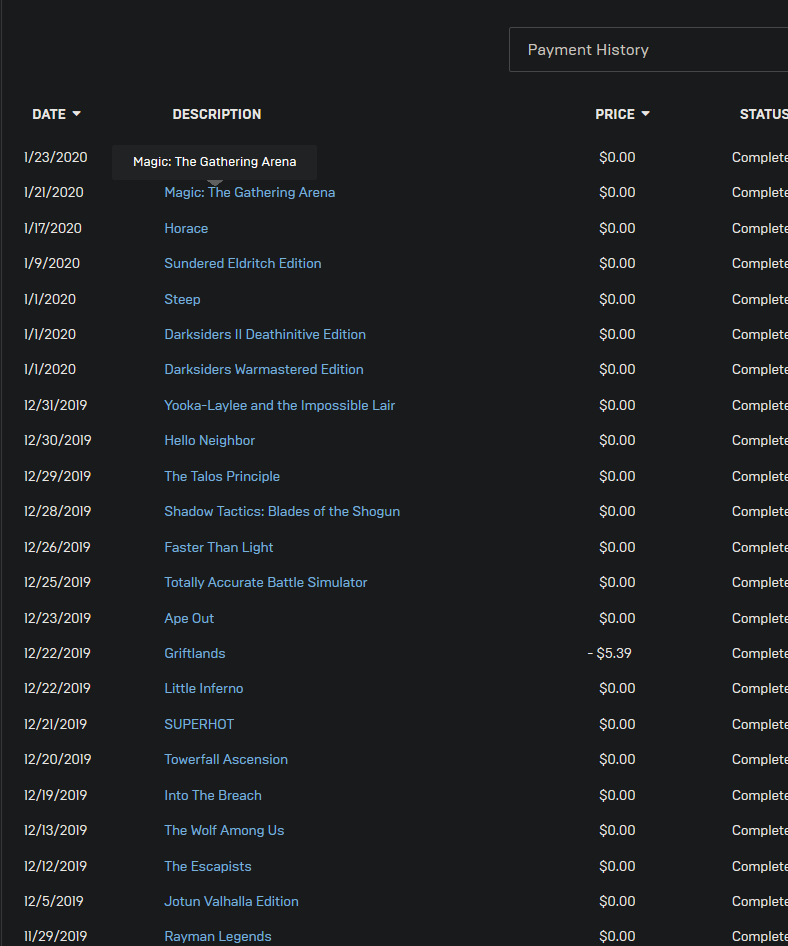The width and height of the screenshot is (788, 946).
Task: Open Shadow Tactics: Blades of the Shogun link
Action: [282, 512]
